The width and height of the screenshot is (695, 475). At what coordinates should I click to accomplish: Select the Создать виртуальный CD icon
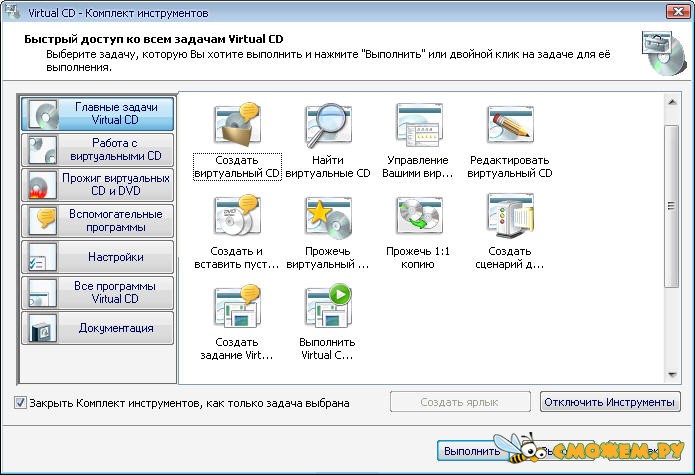pyautogui.click(x=237, y=125)
